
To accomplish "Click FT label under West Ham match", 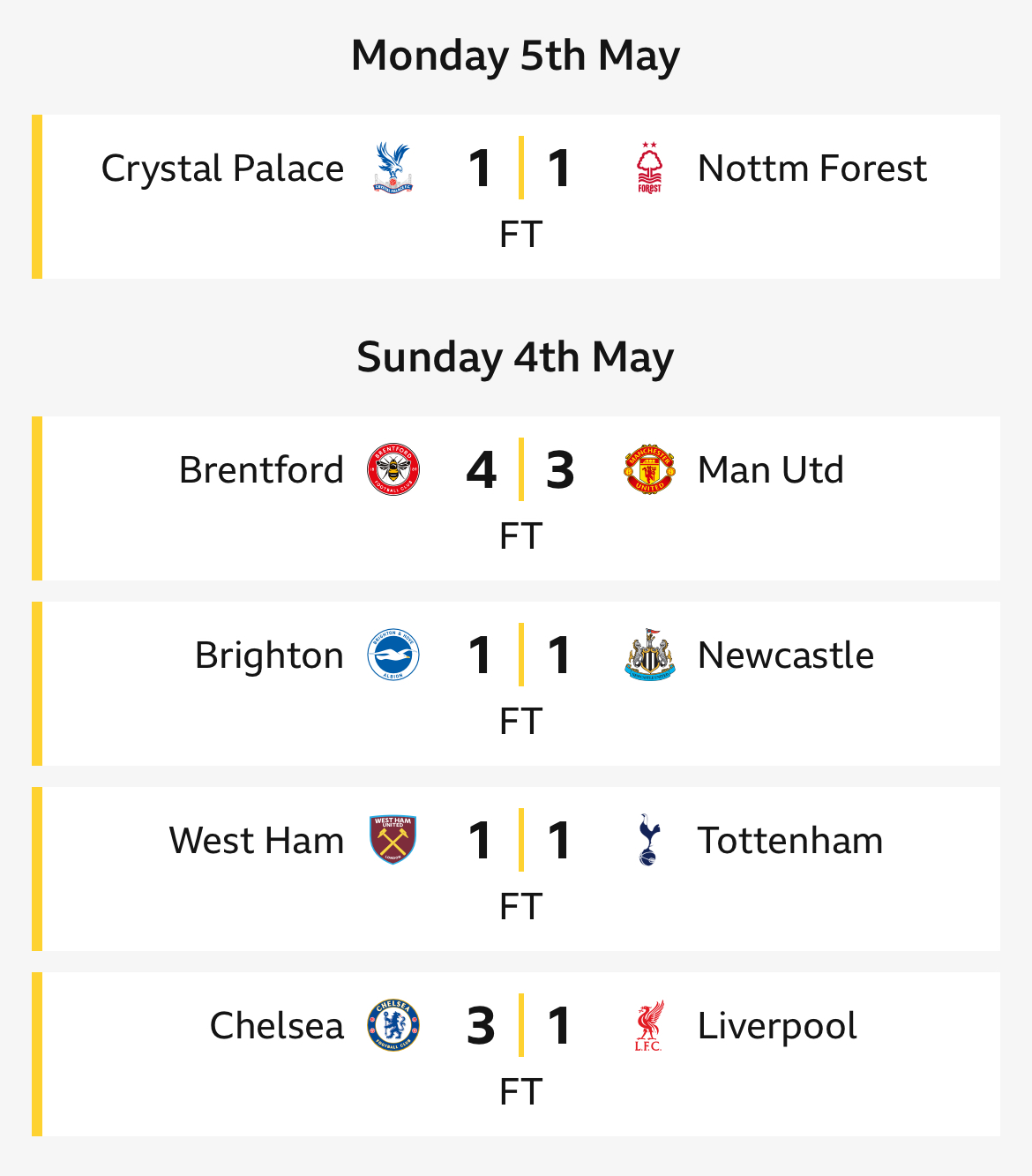I will click(520, 906).
